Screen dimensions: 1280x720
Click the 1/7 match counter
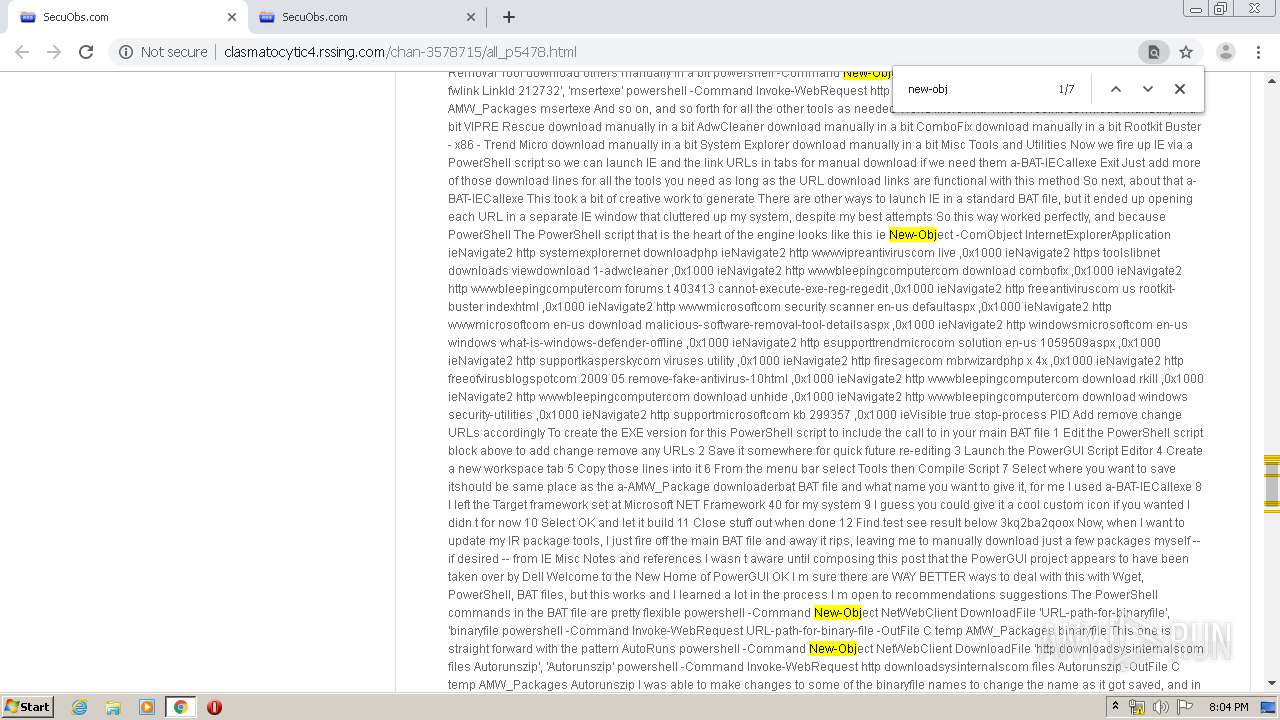tap(1067, 89)
